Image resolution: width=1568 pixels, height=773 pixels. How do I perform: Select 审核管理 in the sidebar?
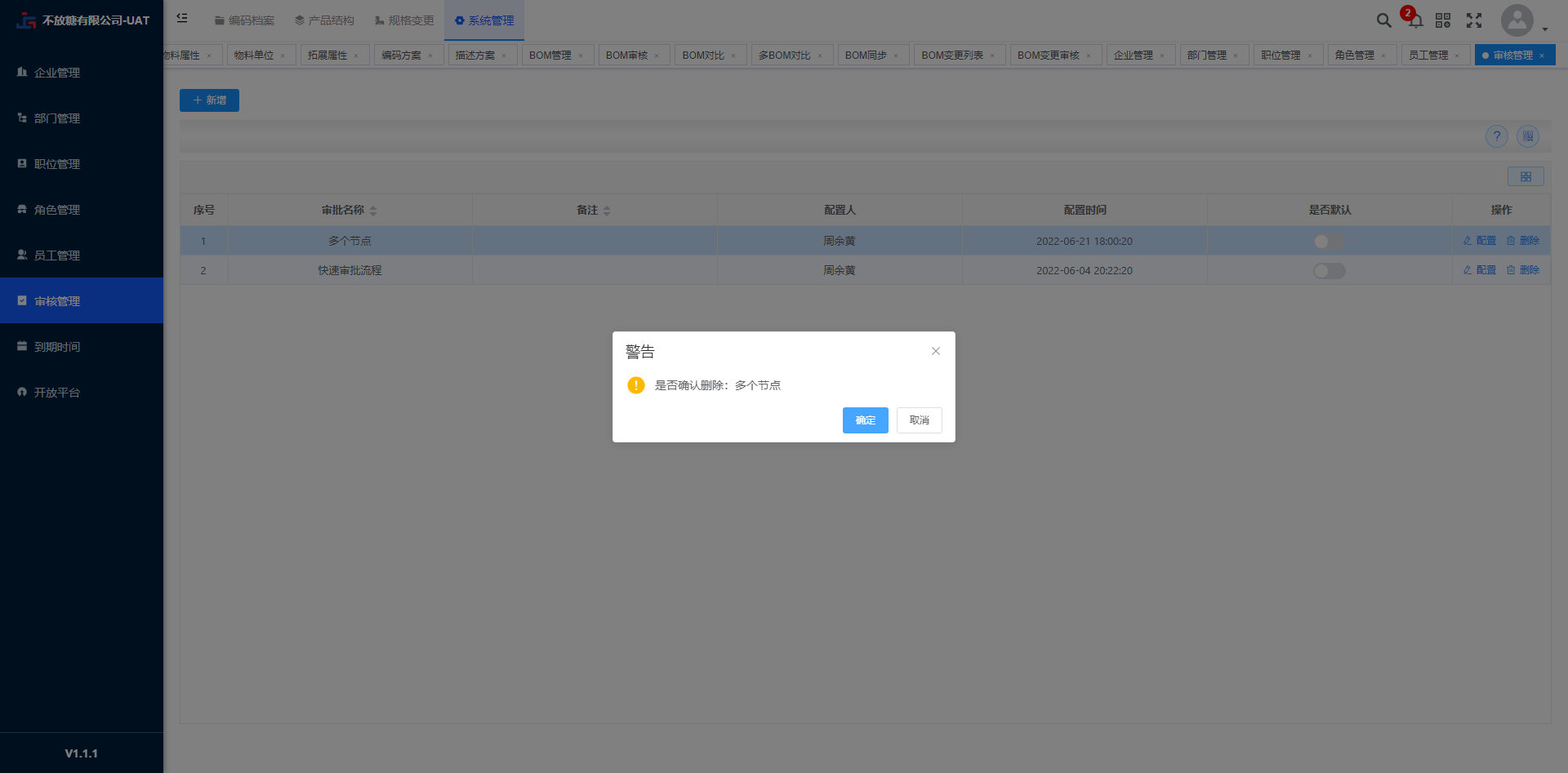[82, 301]
